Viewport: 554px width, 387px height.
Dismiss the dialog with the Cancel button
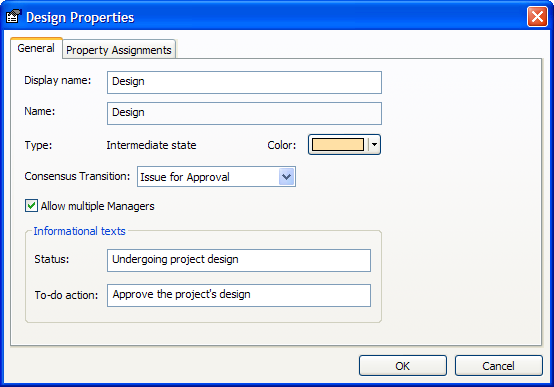tap(499, 365)
